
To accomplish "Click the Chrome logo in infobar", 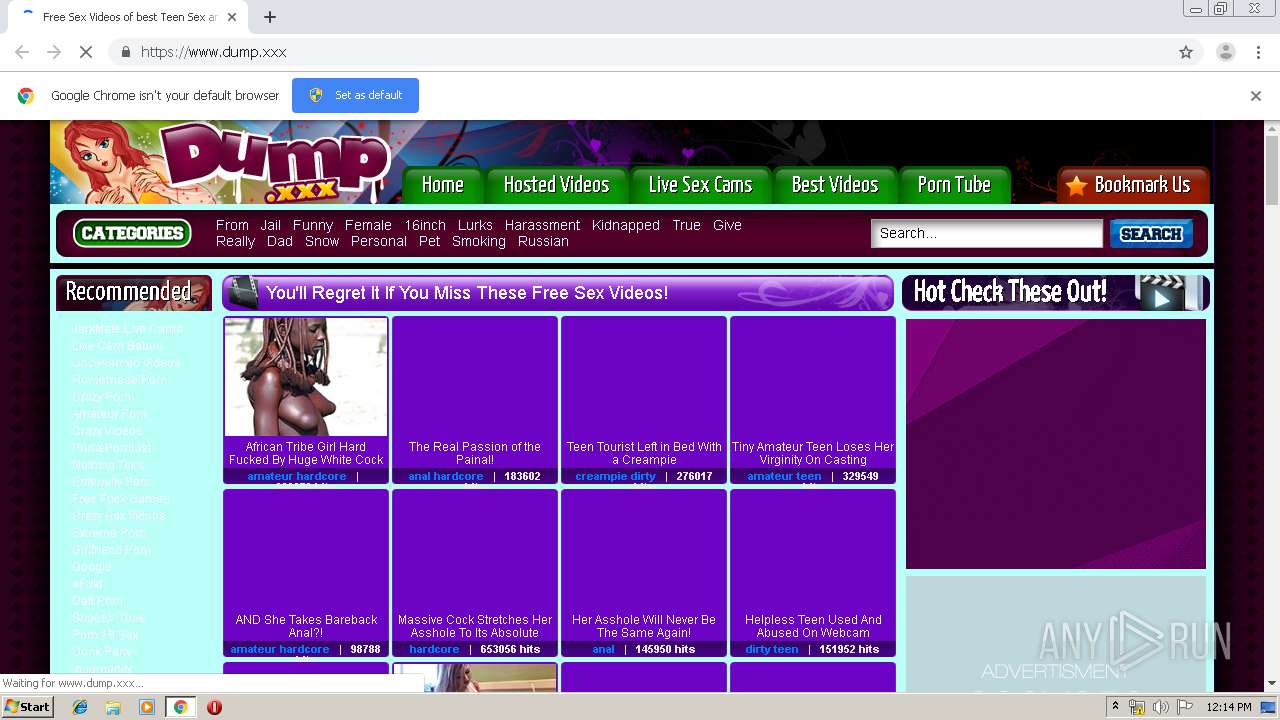I will [x=26, y=96].
